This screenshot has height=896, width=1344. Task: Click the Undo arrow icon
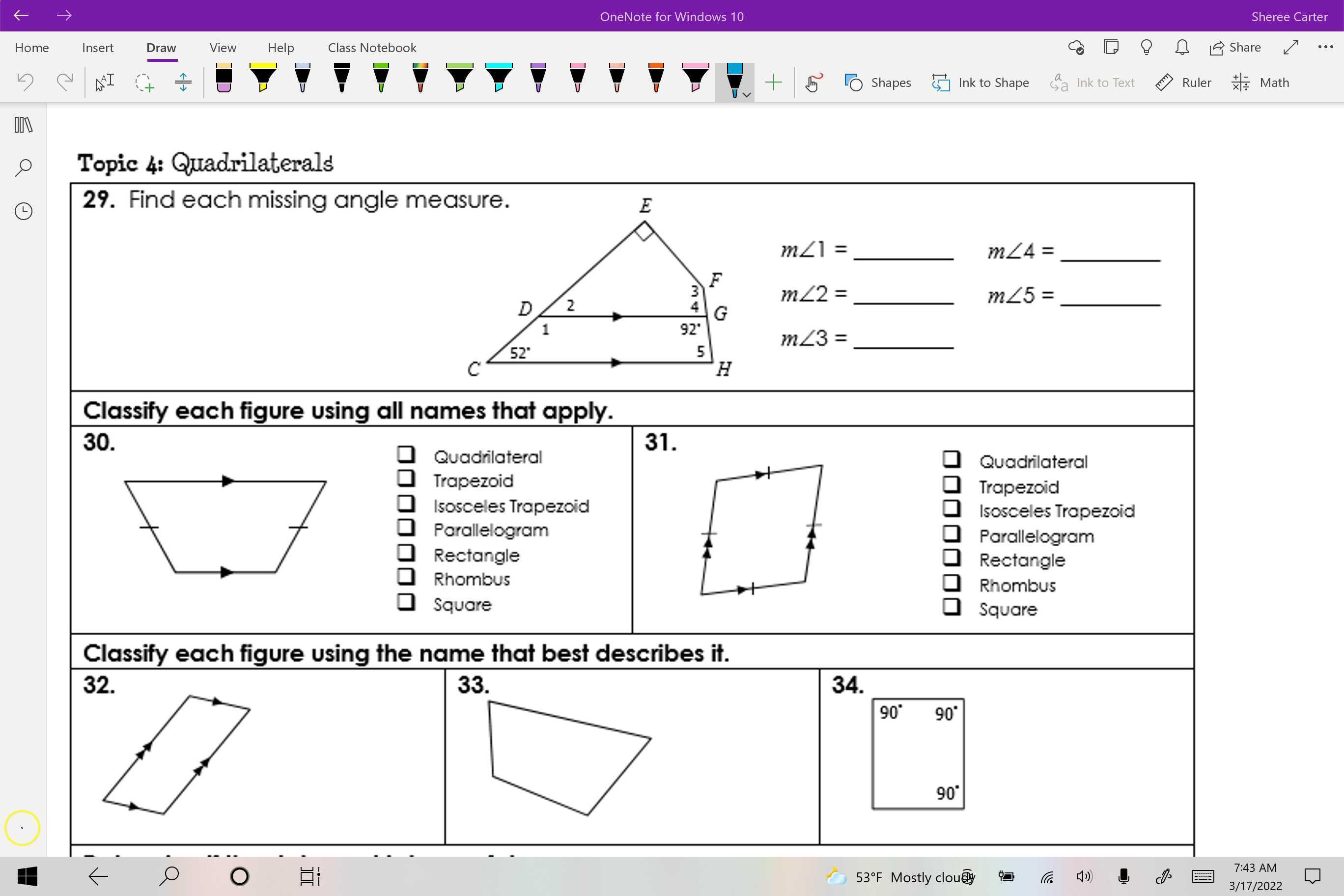click(x=25, y=83)
